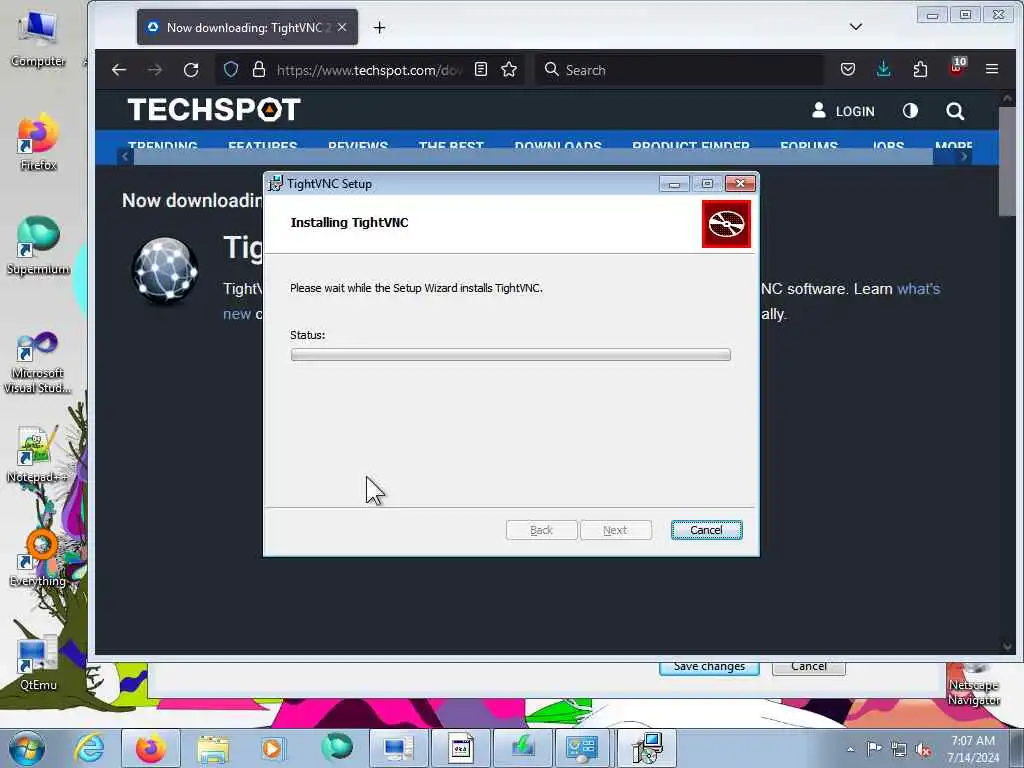Click the installation status progress bar

coord(511,355)
